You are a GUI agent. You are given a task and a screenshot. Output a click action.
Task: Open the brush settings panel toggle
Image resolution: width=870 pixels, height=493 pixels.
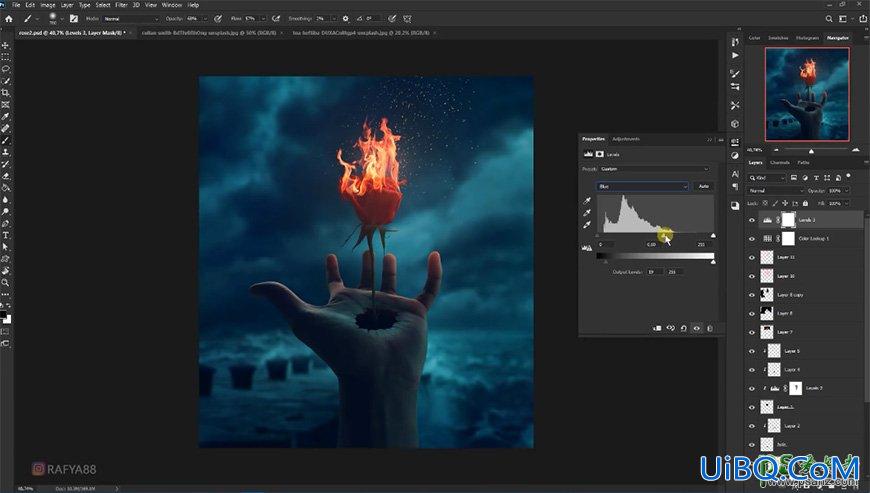[74, 18]
